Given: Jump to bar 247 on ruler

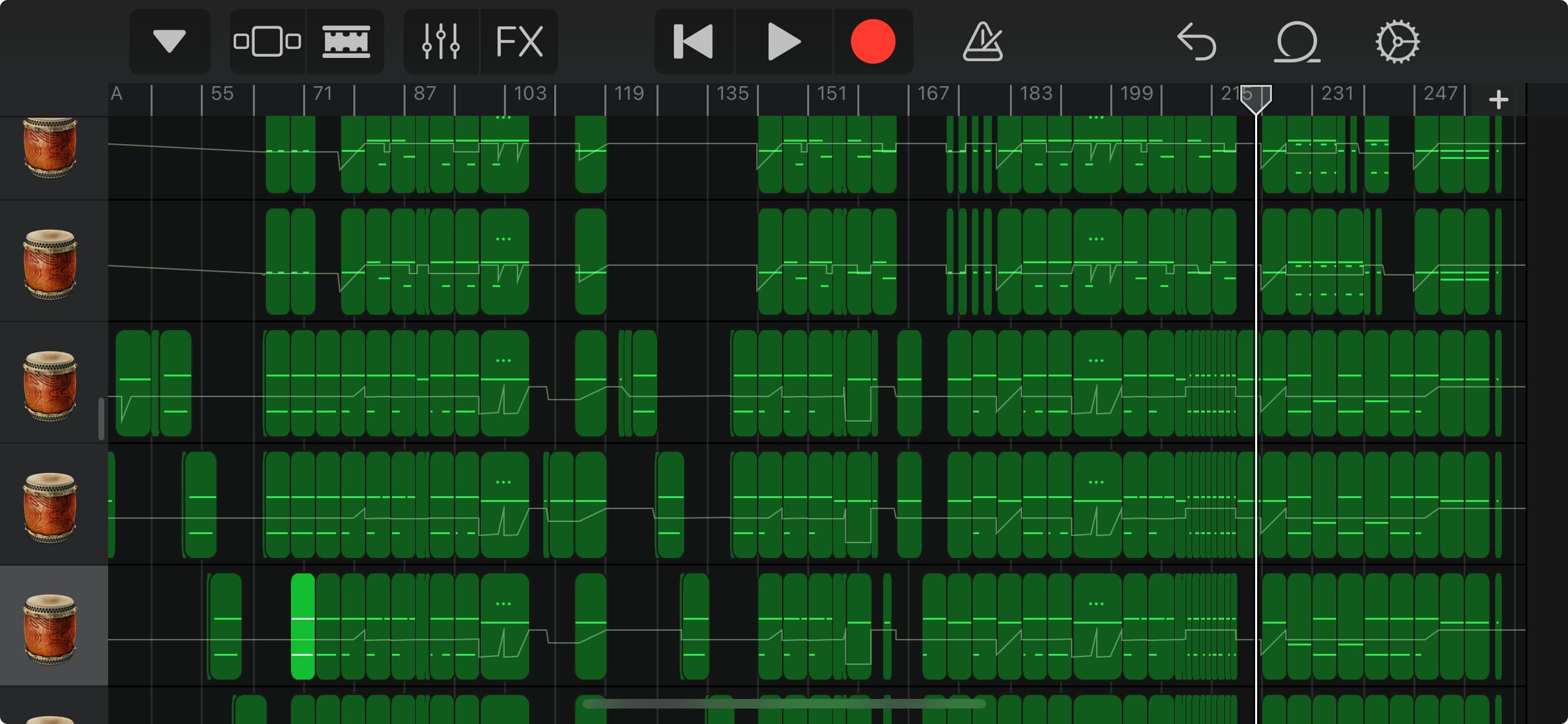Looking at the screenshot, I should click(1440, 94).
